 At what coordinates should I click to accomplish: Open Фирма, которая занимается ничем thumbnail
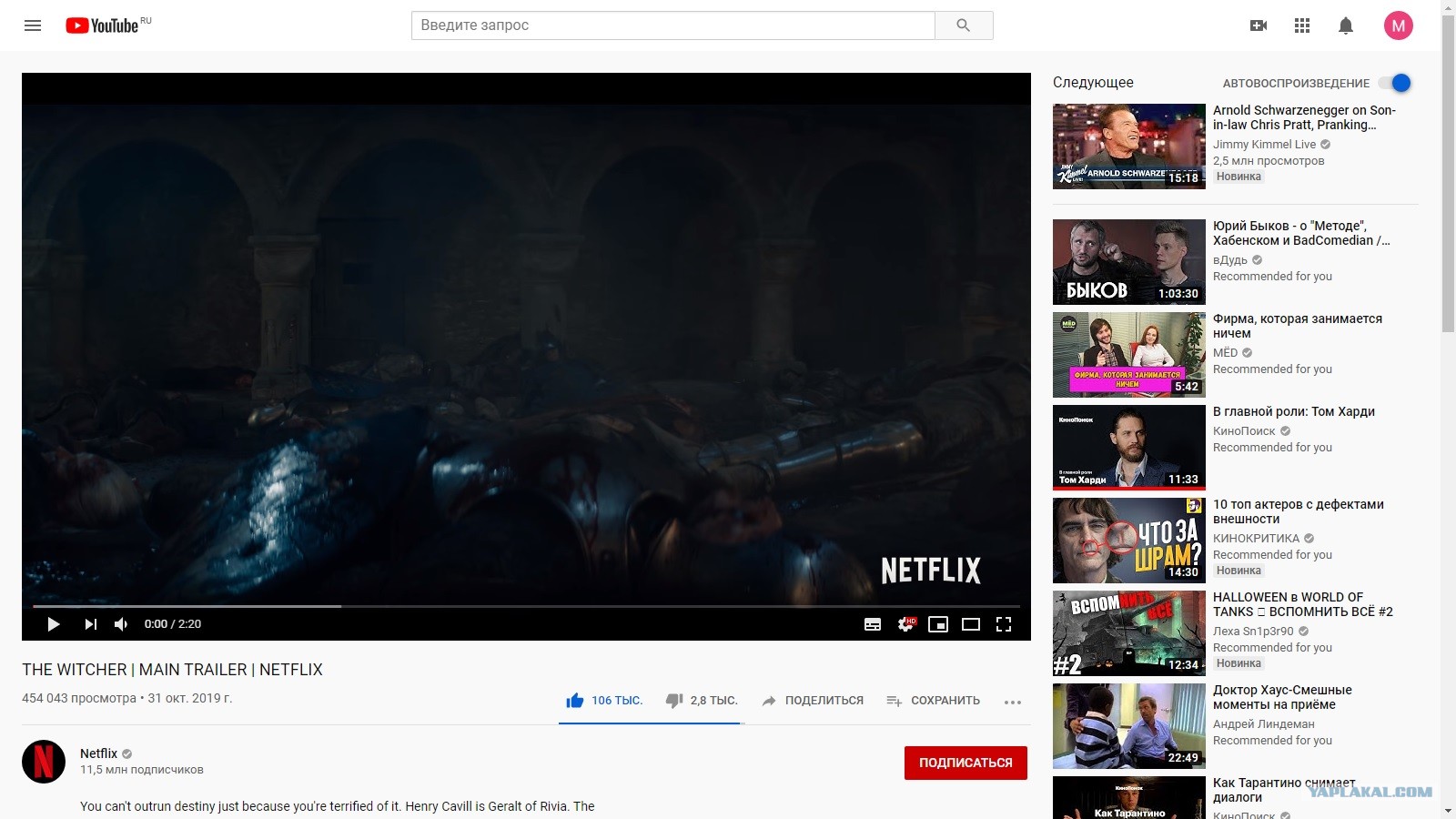tap(1129, 355)
